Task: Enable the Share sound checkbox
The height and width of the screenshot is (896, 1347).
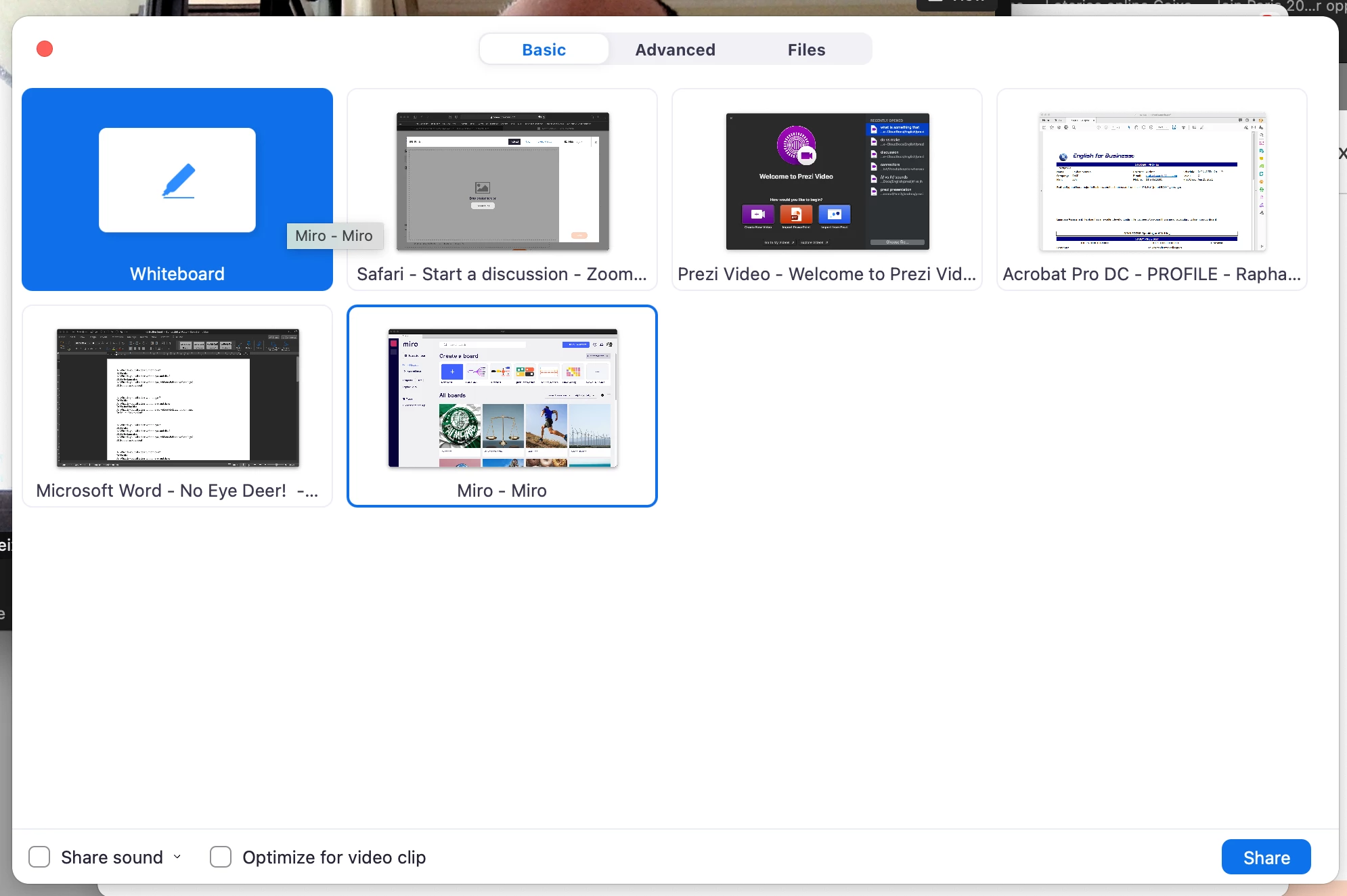Action: tap(39, 857)
